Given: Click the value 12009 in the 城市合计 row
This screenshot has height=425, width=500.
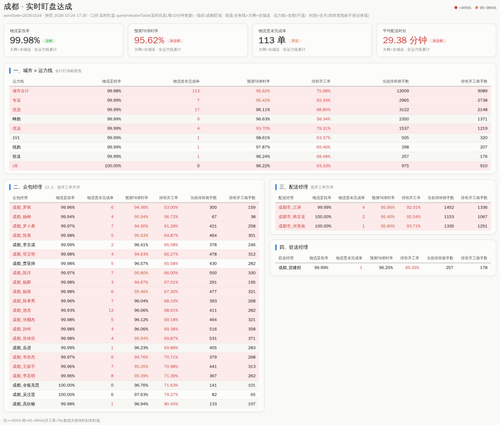Looking at the screenshot, I should 403,91.
